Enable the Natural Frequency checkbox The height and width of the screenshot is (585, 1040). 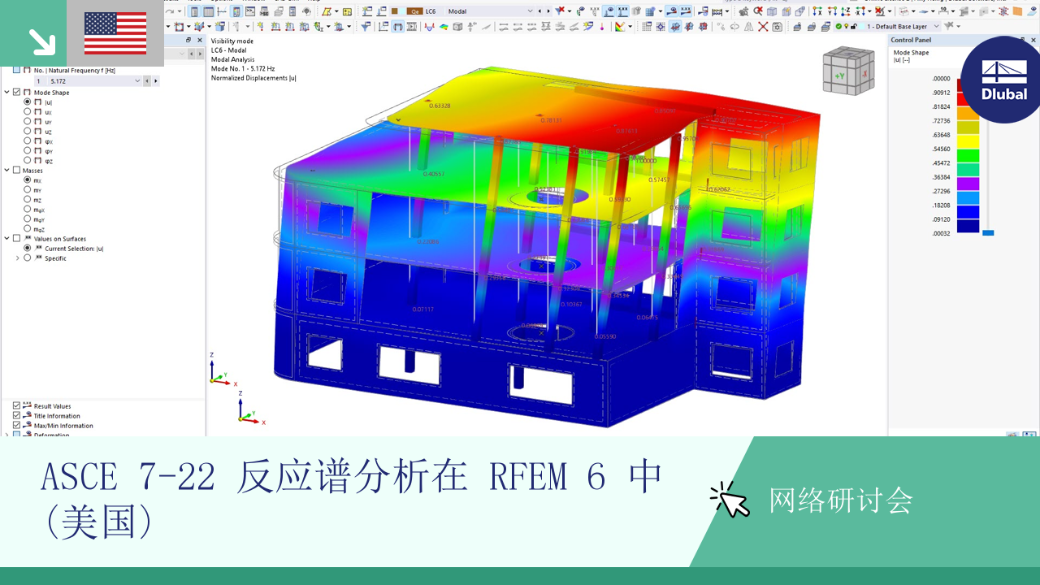17,70
